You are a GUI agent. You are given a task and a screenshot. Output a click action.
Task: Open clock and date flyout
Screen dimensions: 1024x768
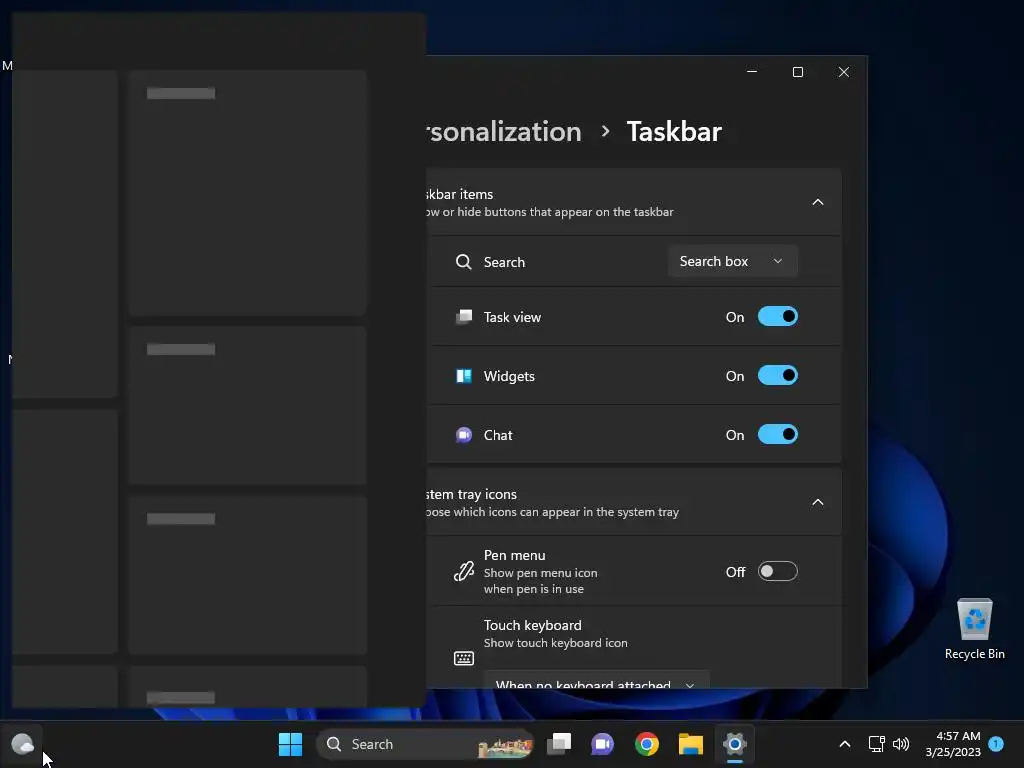tap(953, 744)
